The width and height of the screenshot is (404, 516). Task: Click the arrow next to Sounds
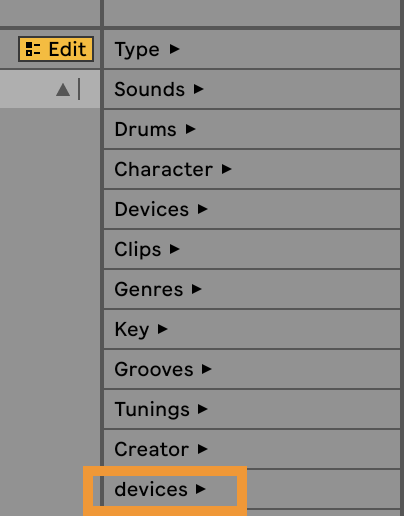pos(199,89)
